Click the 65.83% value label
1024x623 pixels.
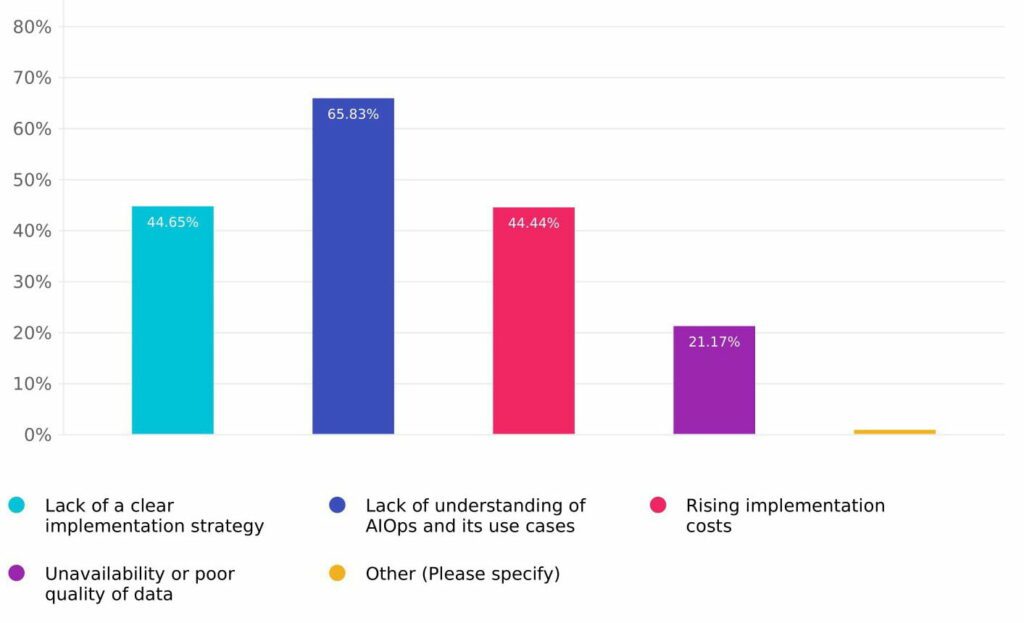click(x=353, y=114)
